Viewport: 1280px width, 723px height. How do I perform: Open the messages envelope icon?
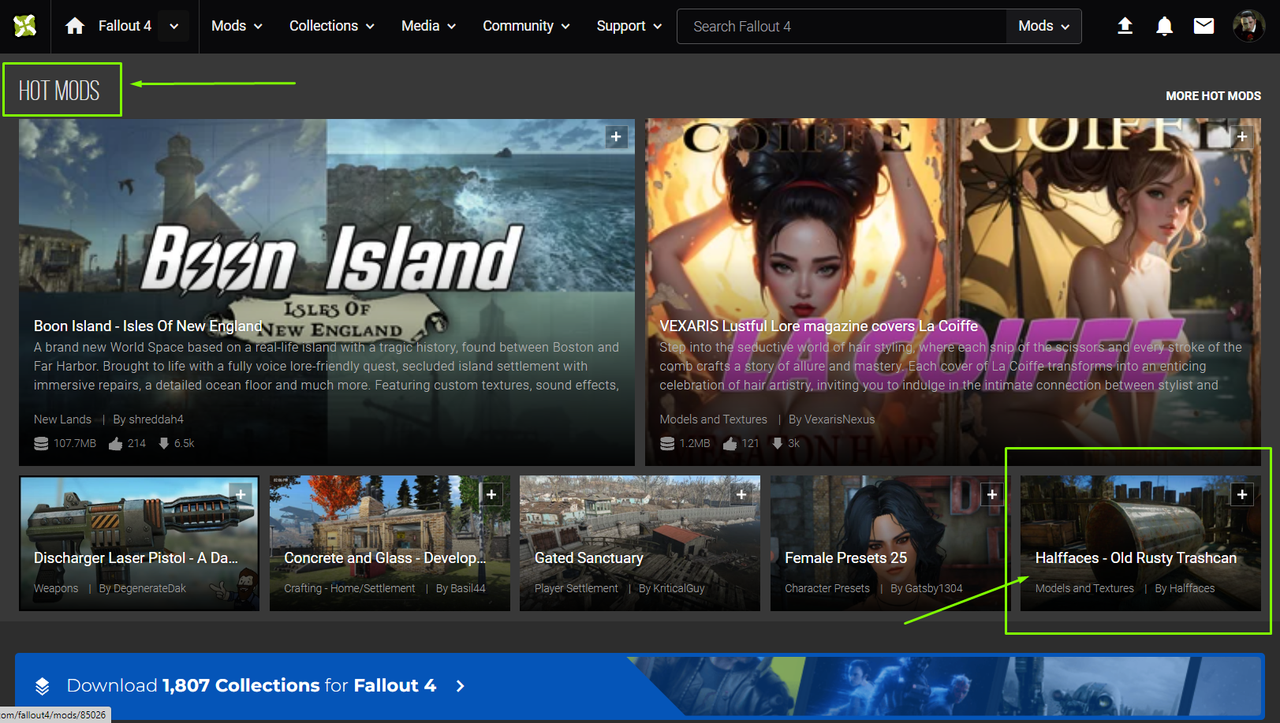[x=1204, y=26]
